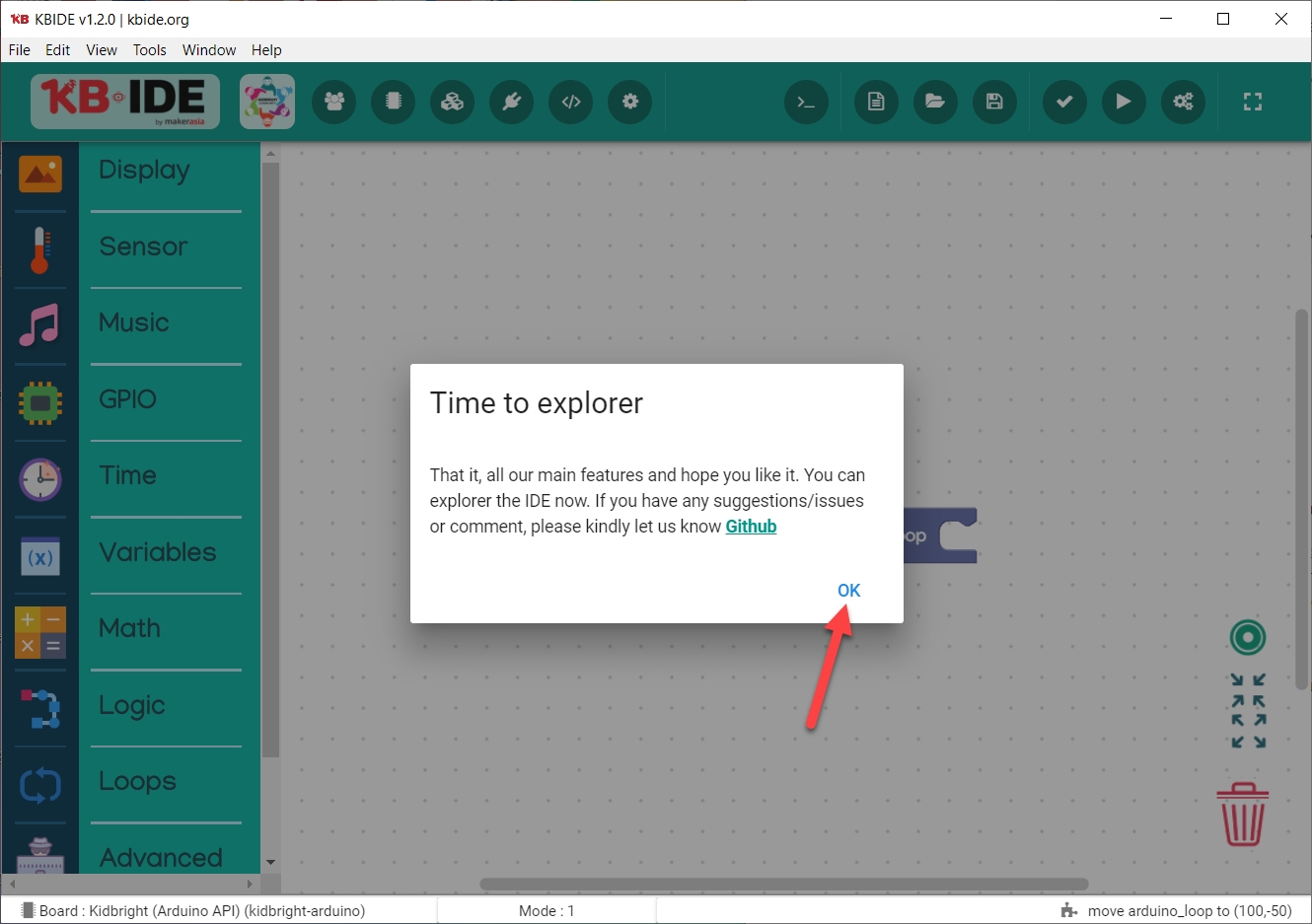
Task: Click the workspace center target icon
Action: [x=1248, y=637]
